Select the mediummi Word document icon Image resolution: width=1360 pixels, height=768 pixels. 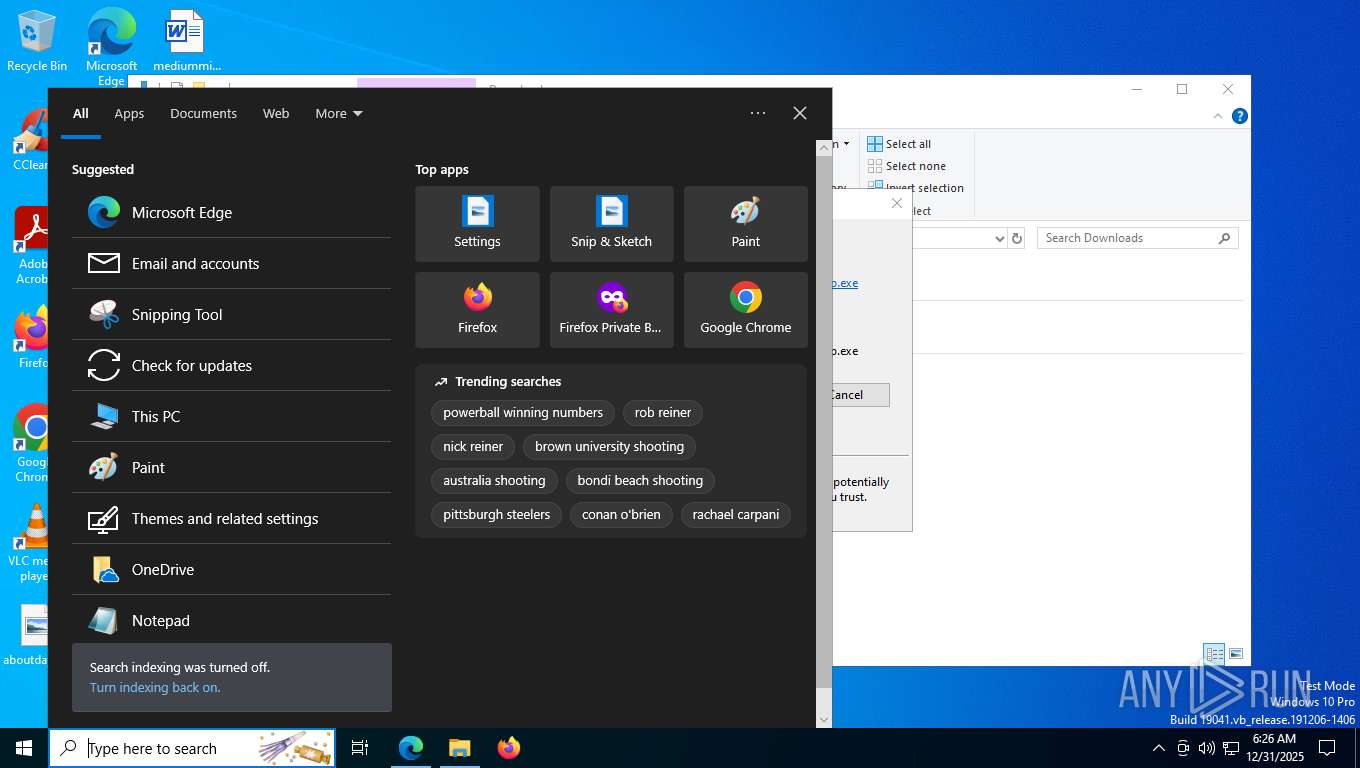pos(186,41)
